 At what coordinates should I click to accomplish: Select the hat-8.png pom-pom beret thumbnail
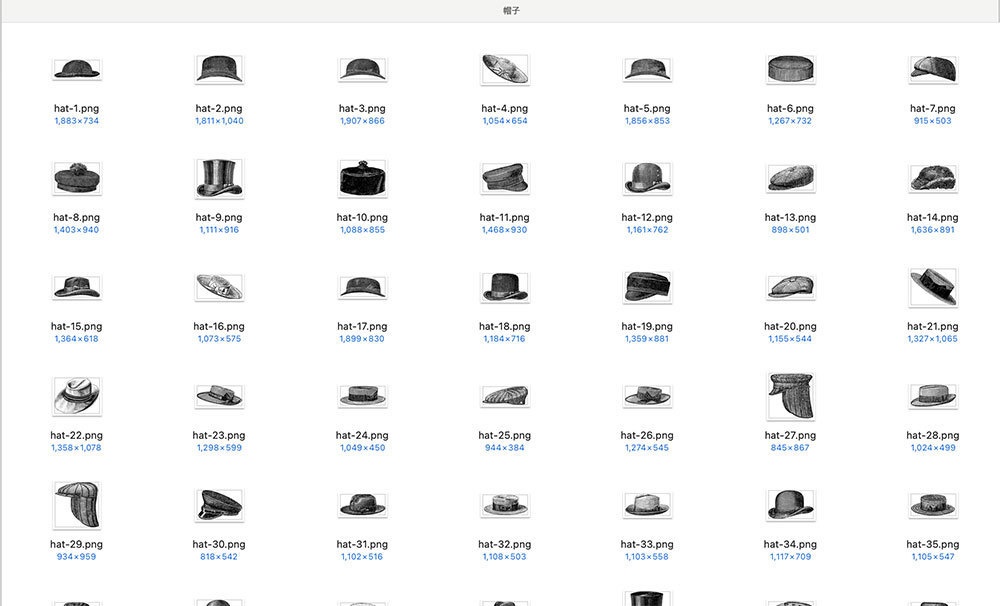(x=77, y=178)
